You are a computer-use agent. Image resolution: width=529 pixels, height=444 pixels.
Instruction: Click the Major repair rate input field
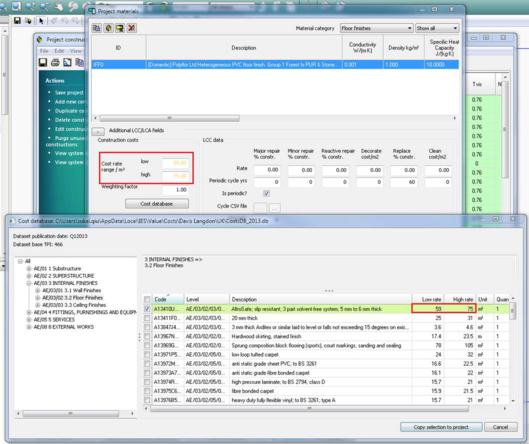267,170
